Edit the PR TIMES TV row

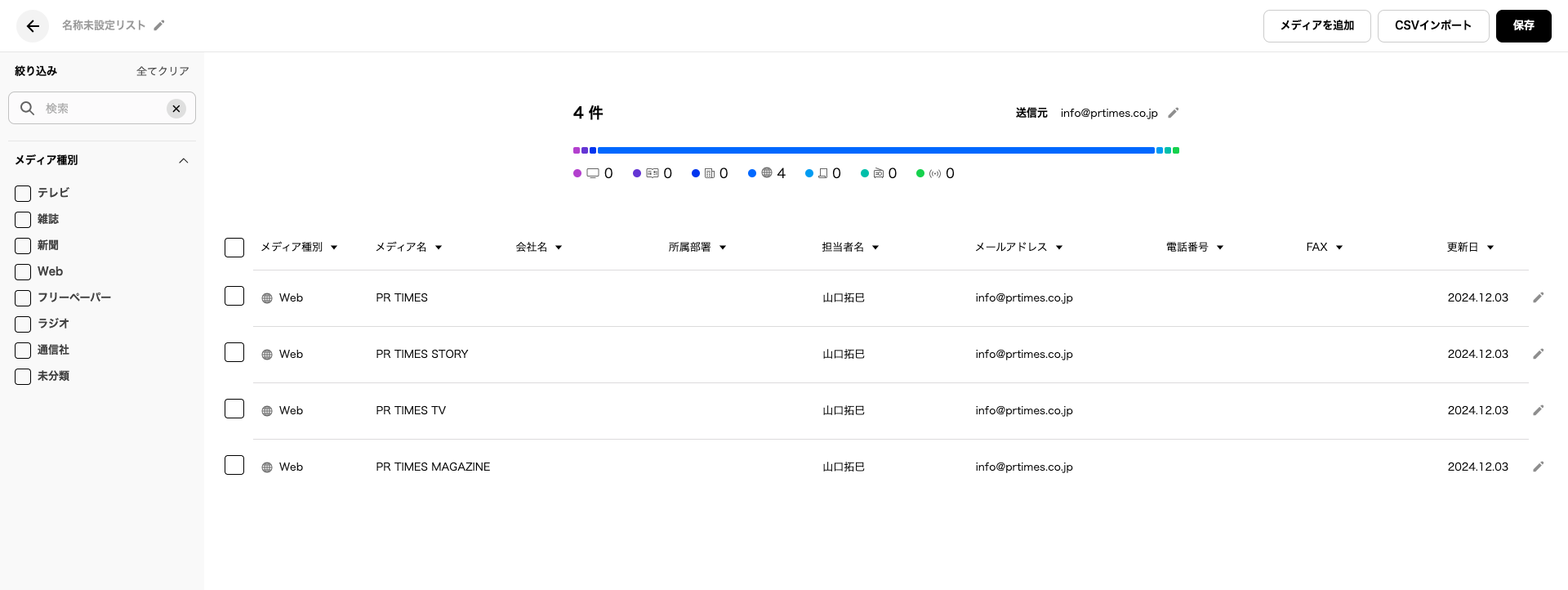click(1538, 410)
